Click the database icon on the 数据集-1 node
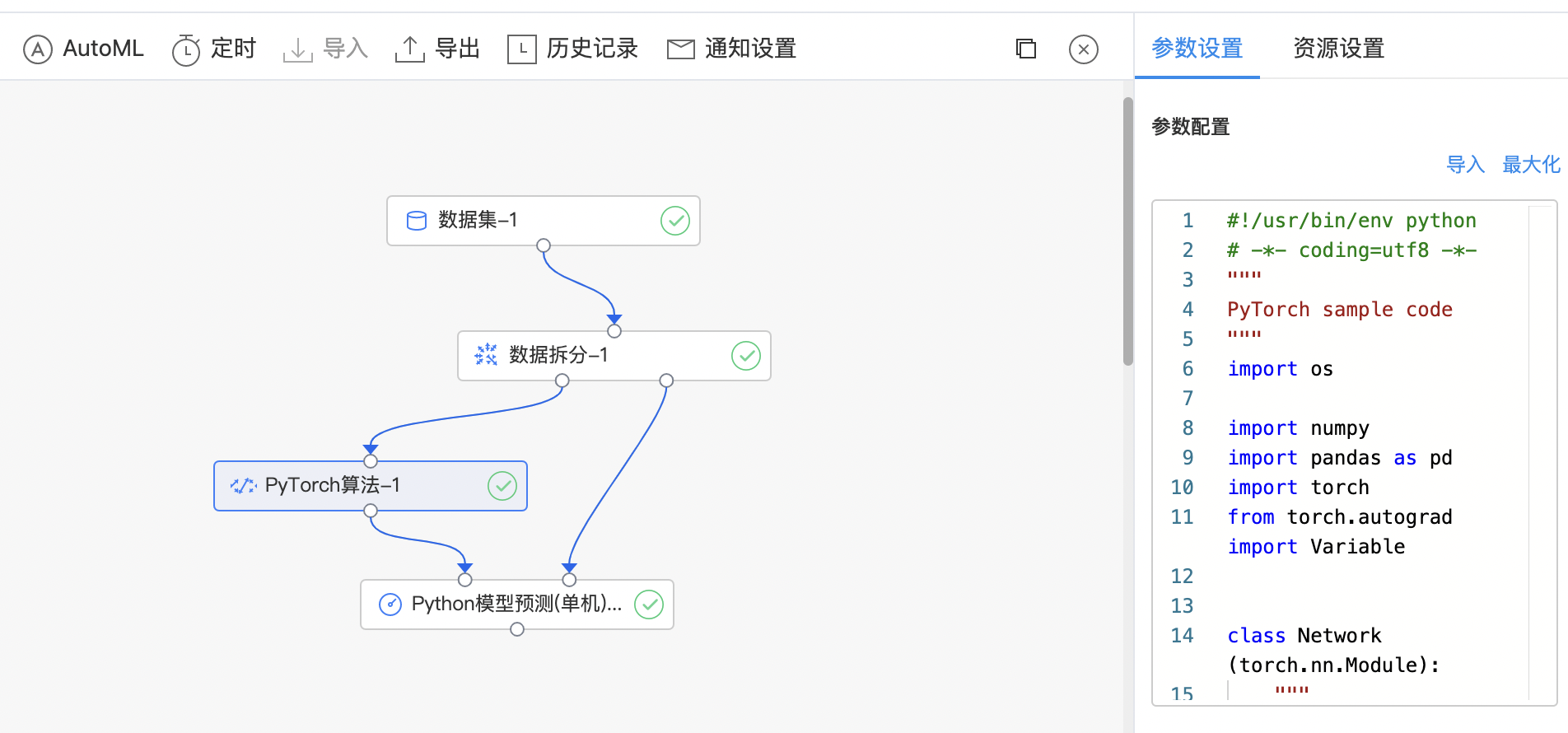Image resolution: width=1568 pixels, height=733 pixels. (417, 221)
